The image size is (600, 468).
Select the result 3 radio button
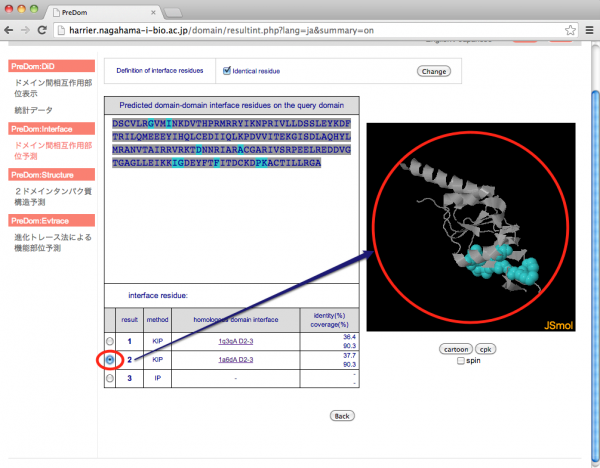(x=110, y=378)
